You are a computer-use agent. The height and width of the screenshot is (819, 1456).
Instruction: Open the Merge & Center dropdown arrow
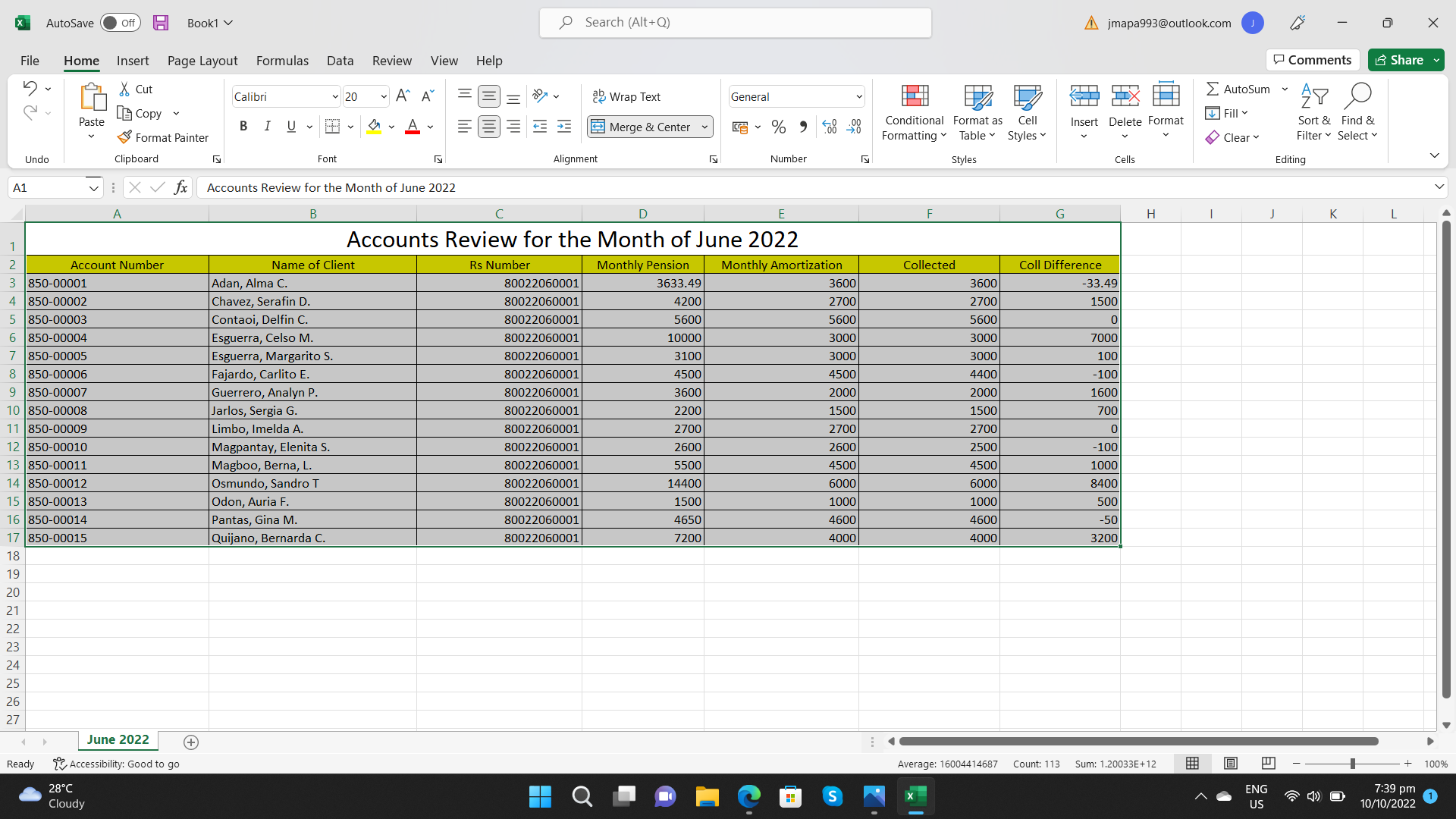[704, 127]
